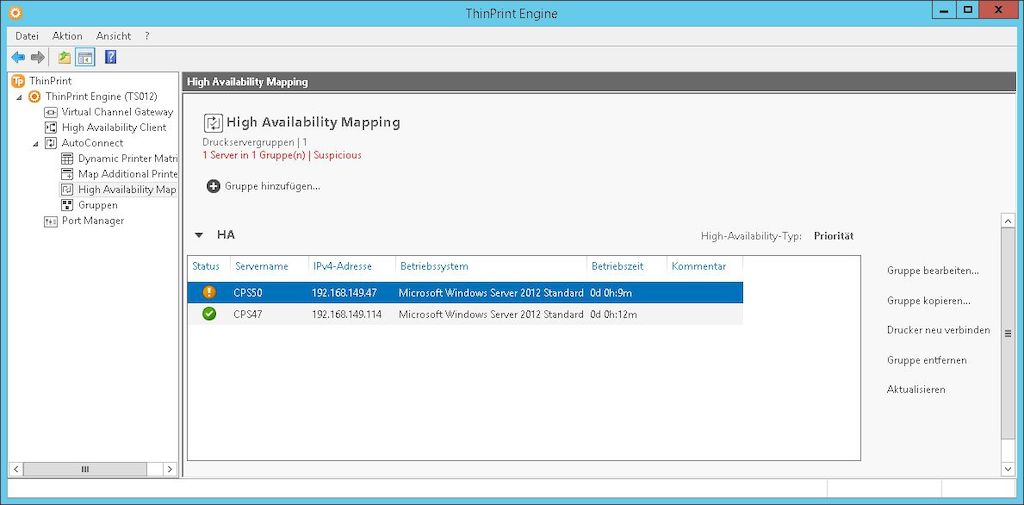Open the ? help menu

coord(147,36)
